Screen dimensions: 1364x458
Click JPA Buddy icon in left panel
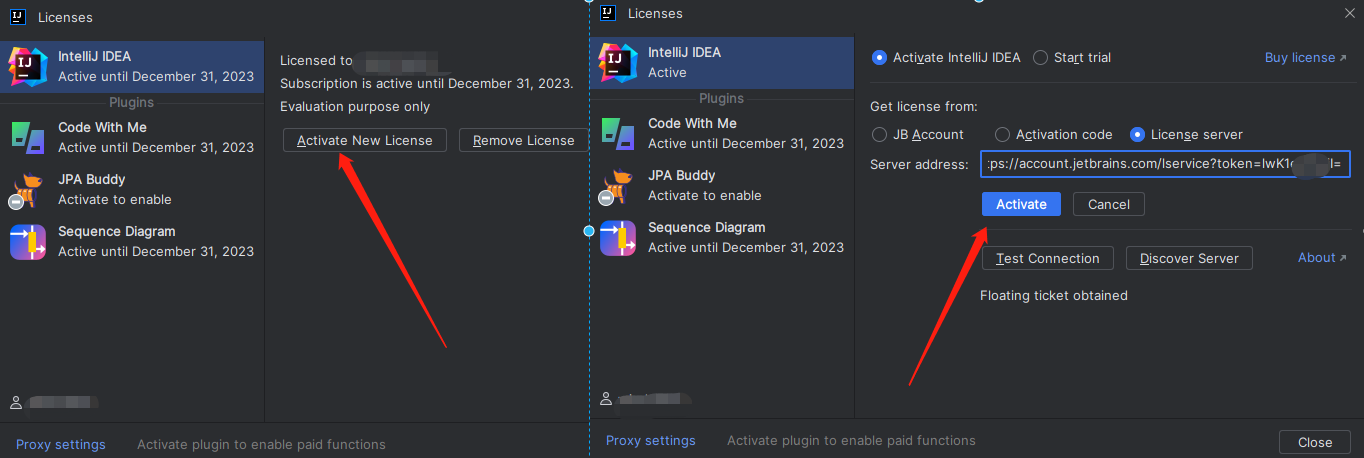click(28, 189)
